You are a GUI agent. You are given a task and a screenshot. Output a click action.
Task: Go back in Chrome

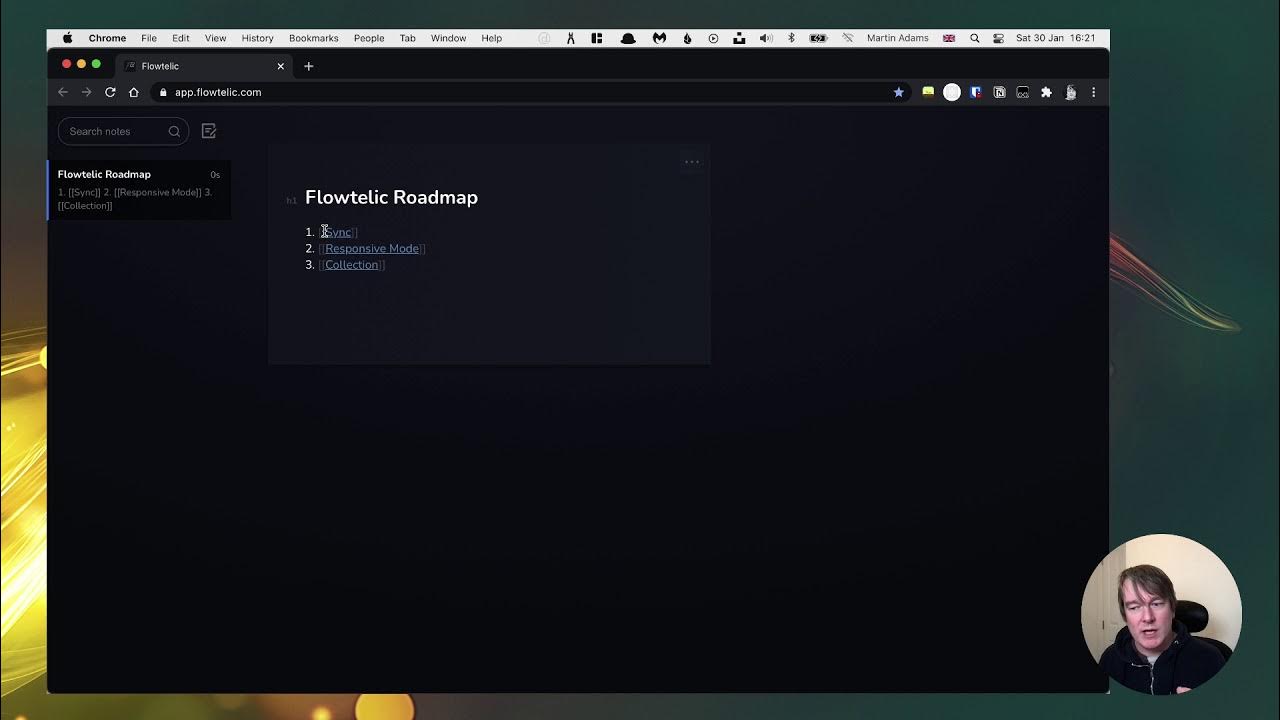coord(63,92)
